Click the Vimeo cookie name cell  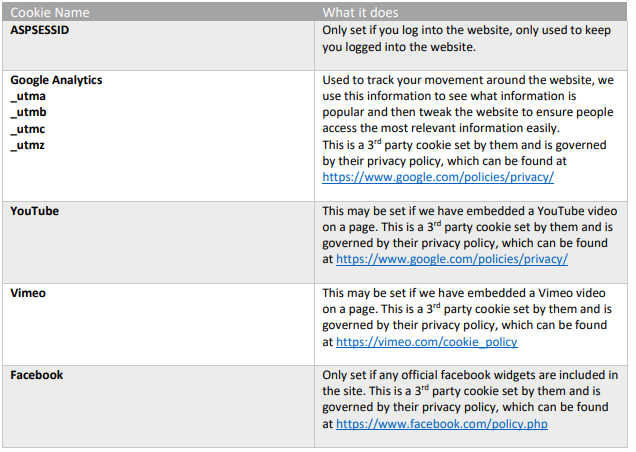(29, 293)
